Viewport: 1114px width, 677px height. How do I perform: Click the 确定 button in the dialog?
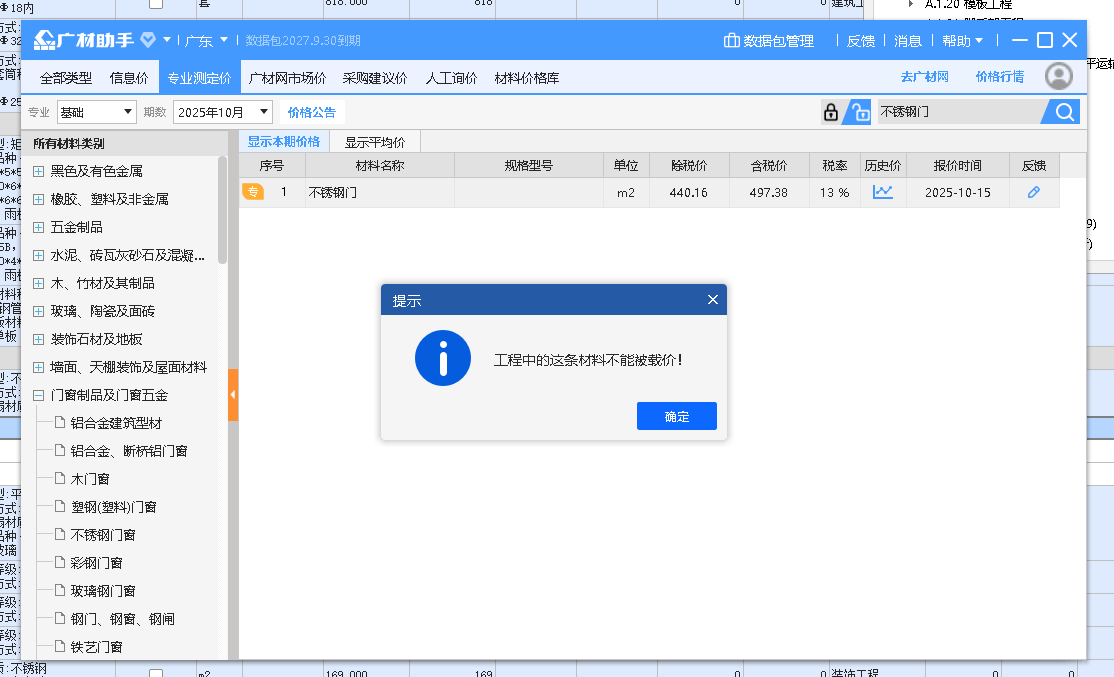(x=677, y=416)
